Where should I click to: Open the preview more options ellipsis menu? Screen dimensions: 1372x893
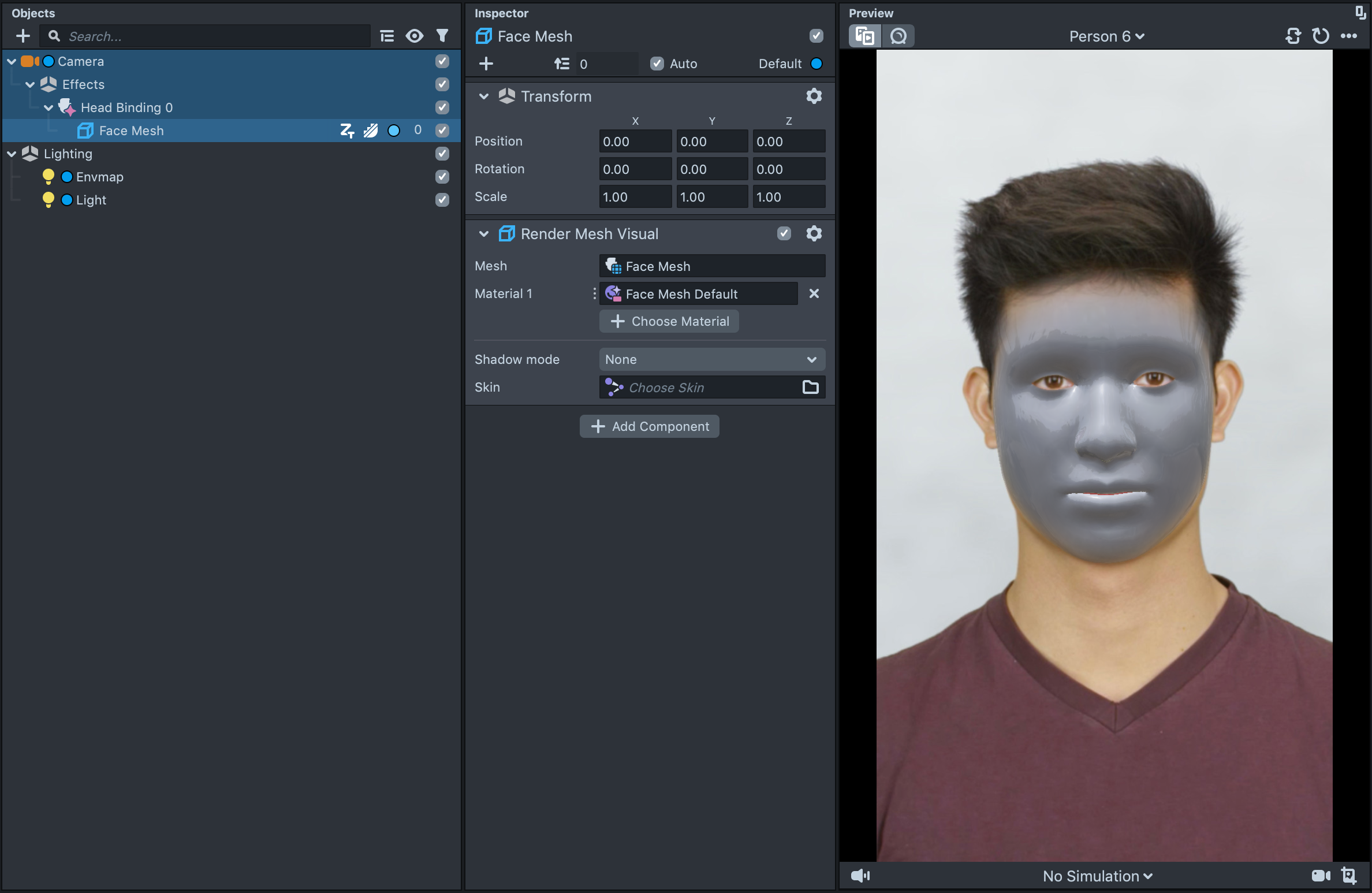(1349, 36)
